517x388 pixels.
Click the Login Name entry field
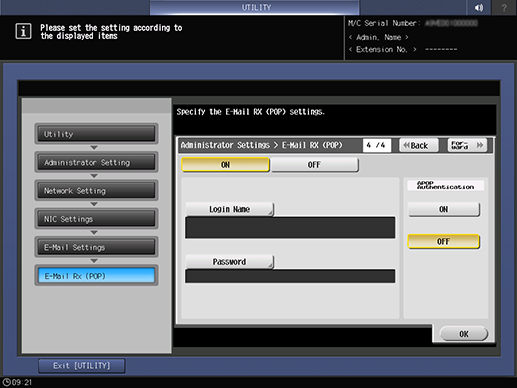290,228
